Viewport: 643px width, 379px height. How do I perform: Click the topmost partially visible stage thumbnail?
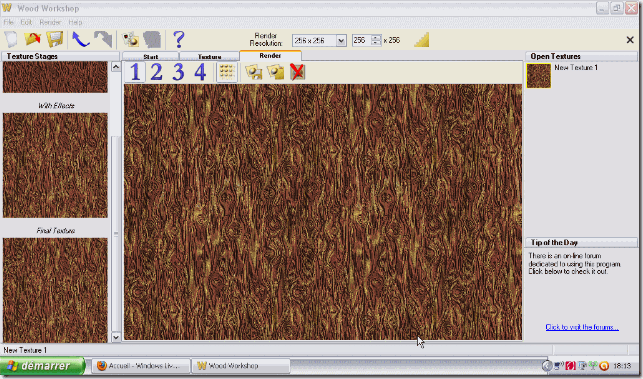[x=55, y=77]
